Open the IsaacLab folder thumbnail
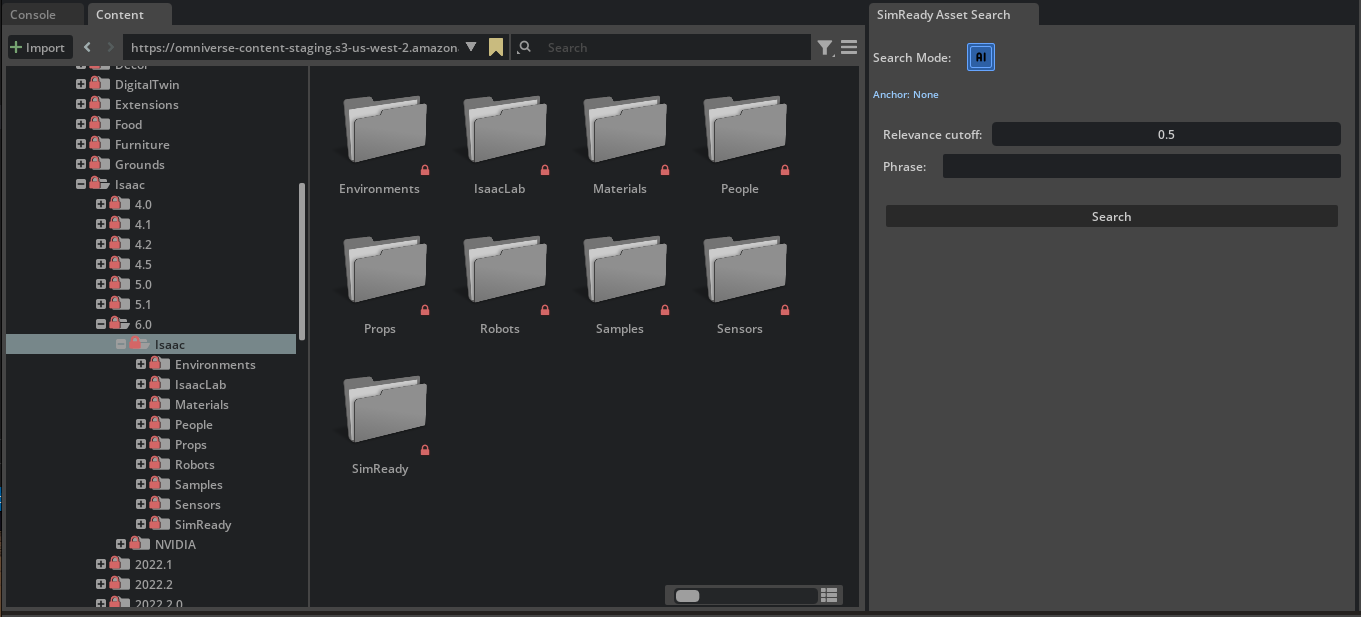1361x617 pixels. [505, 130]
